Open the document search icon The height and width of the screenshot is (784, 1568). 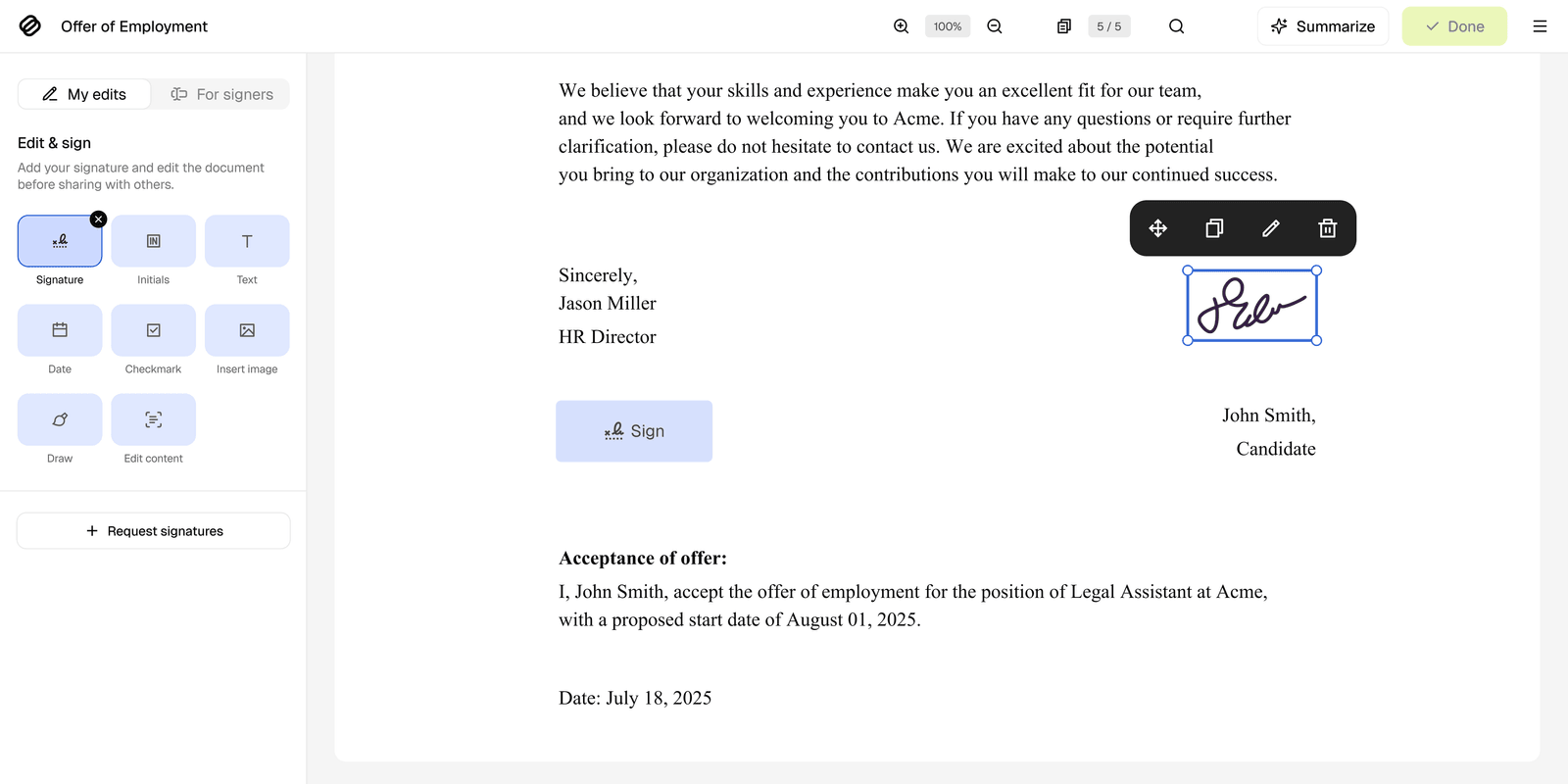(1176, 26)
